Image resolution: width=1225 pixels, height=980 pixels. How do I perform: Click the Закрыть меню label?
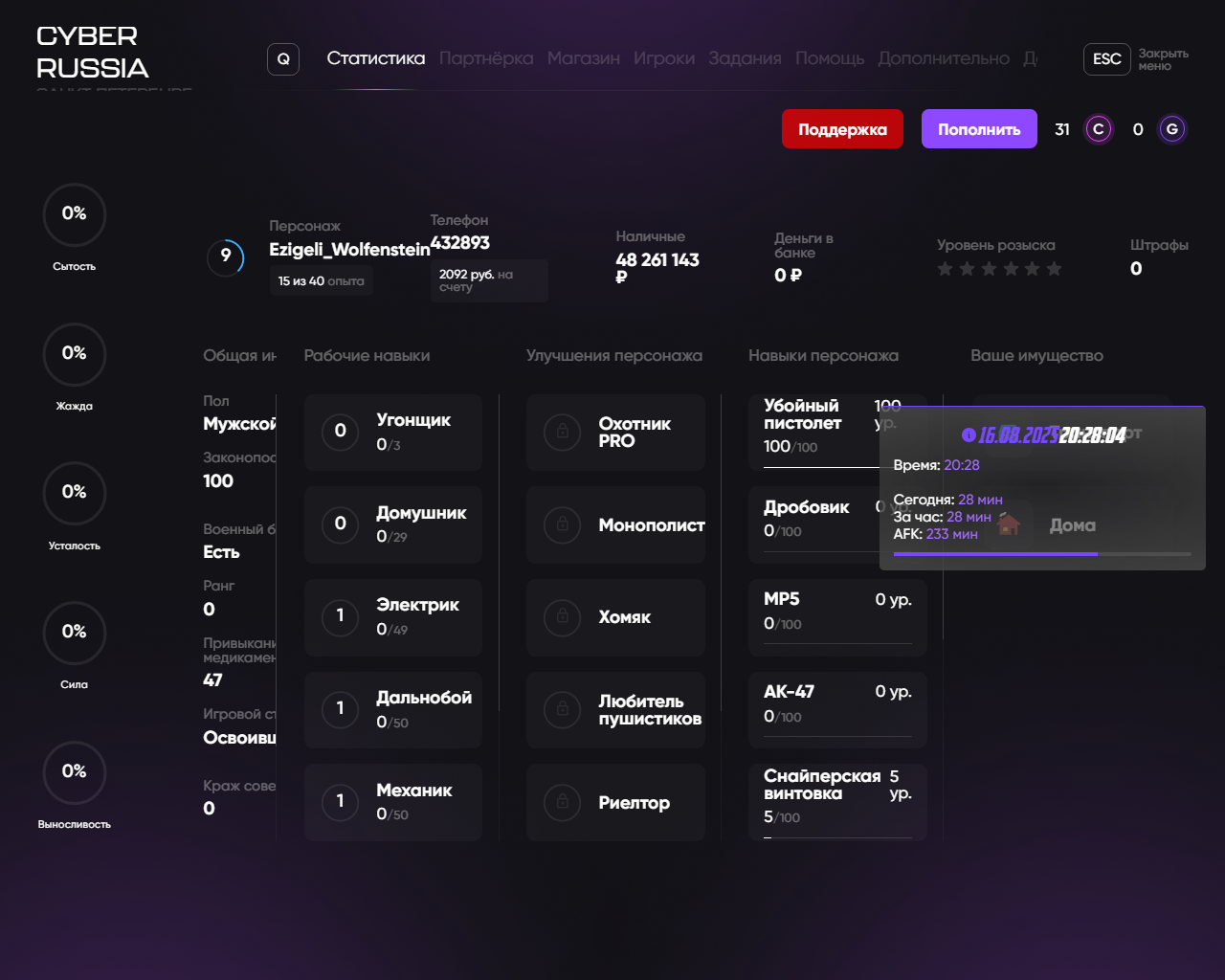point(1164,59)
